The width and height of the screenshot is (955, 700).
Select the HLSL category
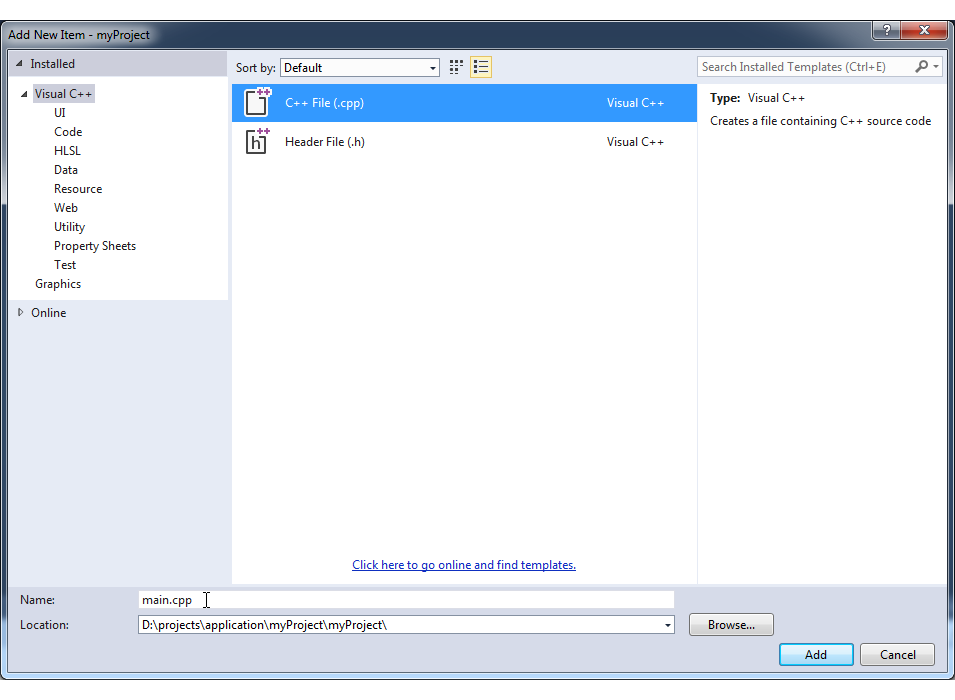pyautogui.click(x=68, y=150)
